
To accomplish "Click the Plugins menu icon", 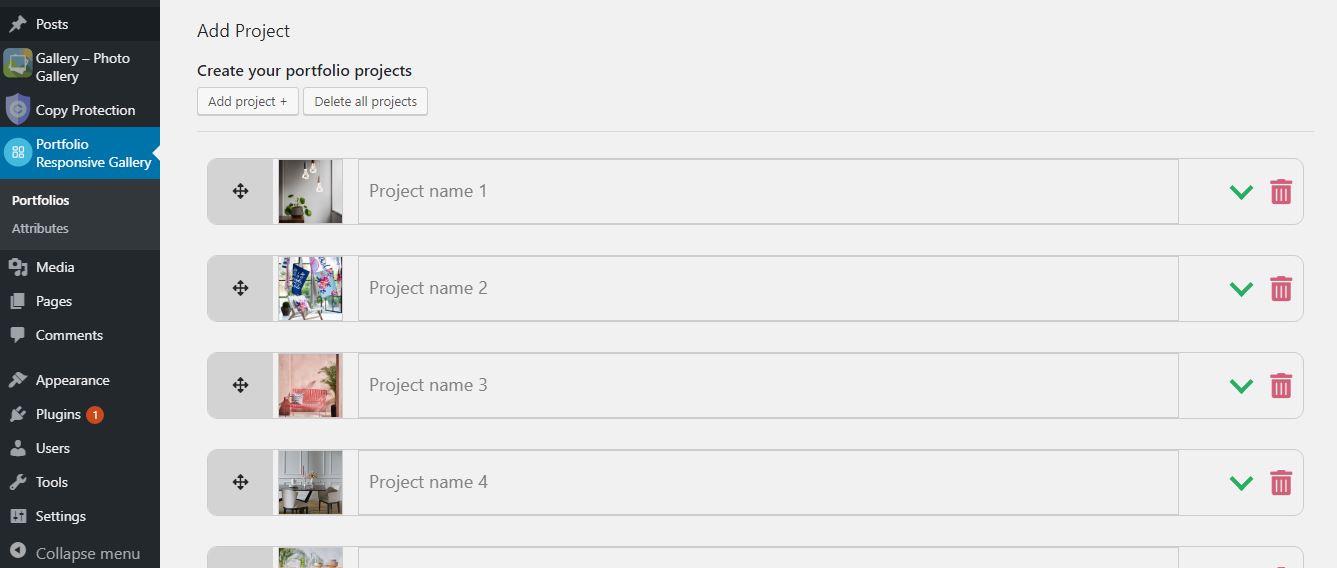I will 18,414.
